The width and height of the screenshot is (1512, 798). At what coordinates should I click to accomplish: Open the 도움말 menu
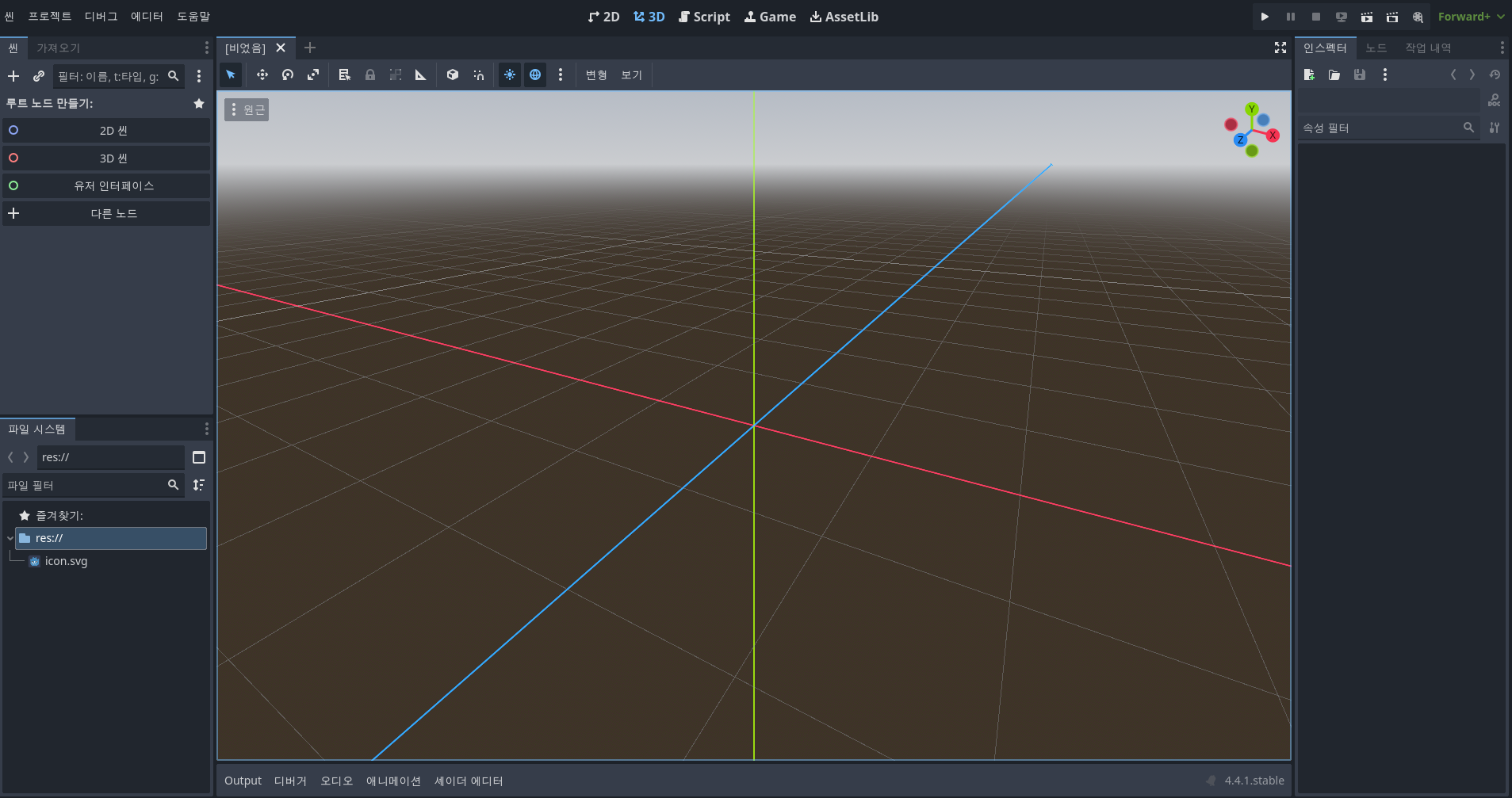(193, 17)
